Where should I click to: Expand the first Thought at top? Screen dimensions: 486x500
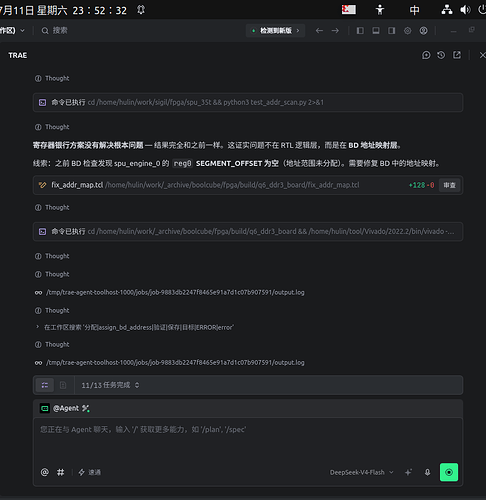[x=52, y=78]
